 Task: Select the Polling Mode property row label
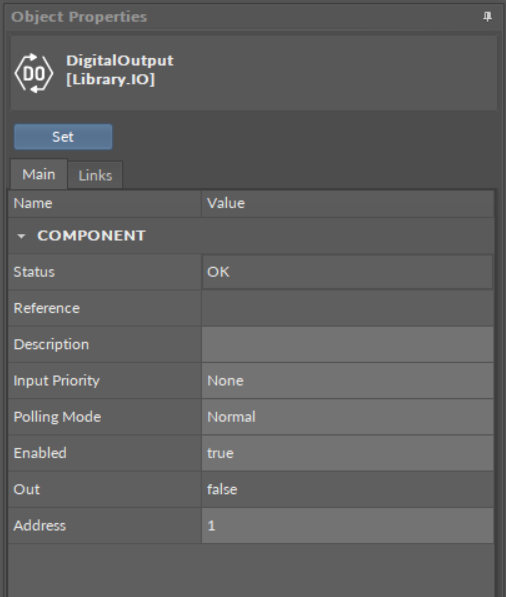click(x=57, y=417)
